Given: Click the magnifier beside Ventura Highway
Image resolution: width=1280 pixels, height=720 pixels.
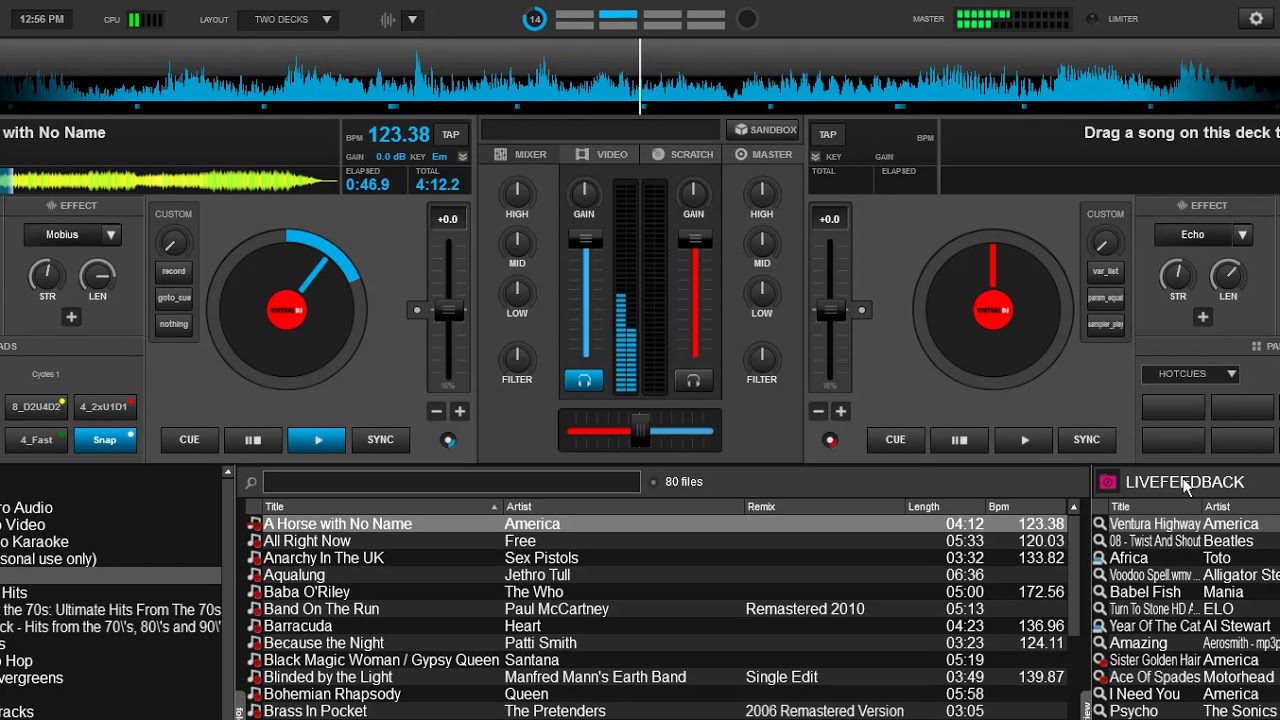Looking at the screenshot, I should point(1100,524).
